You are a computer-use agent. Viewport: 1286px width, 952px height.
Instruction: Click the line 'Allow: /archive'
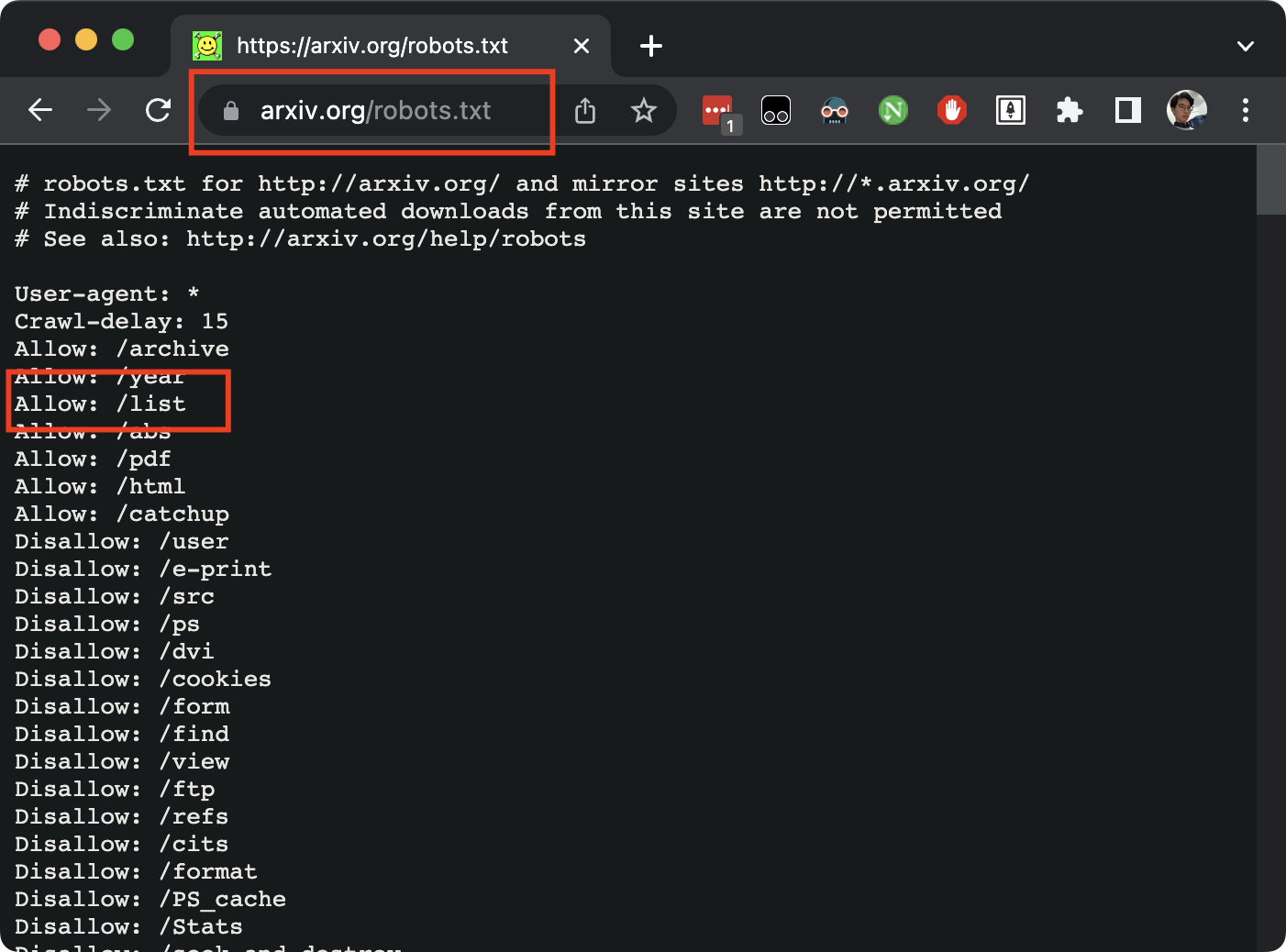[122, 349]
